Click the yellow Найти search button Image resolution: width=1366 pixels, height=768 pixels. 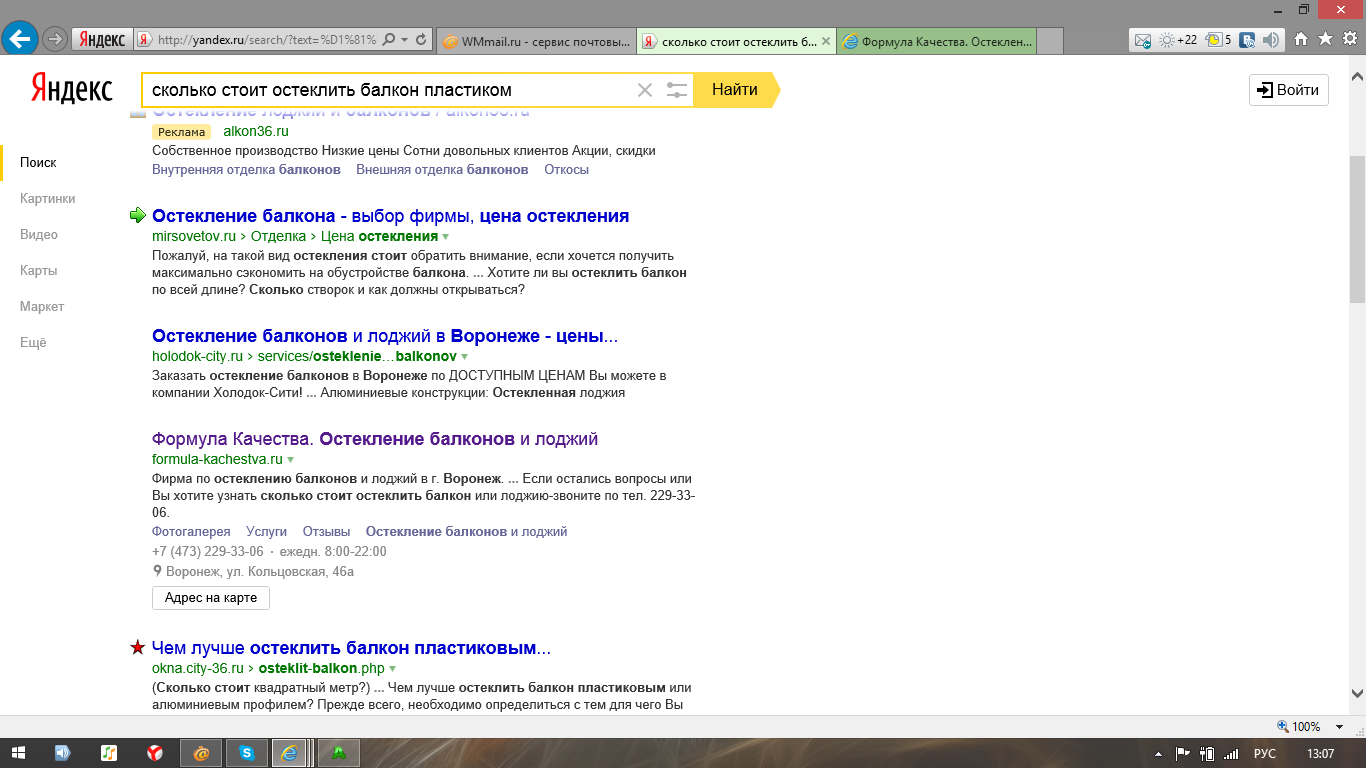(x=736, y=90)
